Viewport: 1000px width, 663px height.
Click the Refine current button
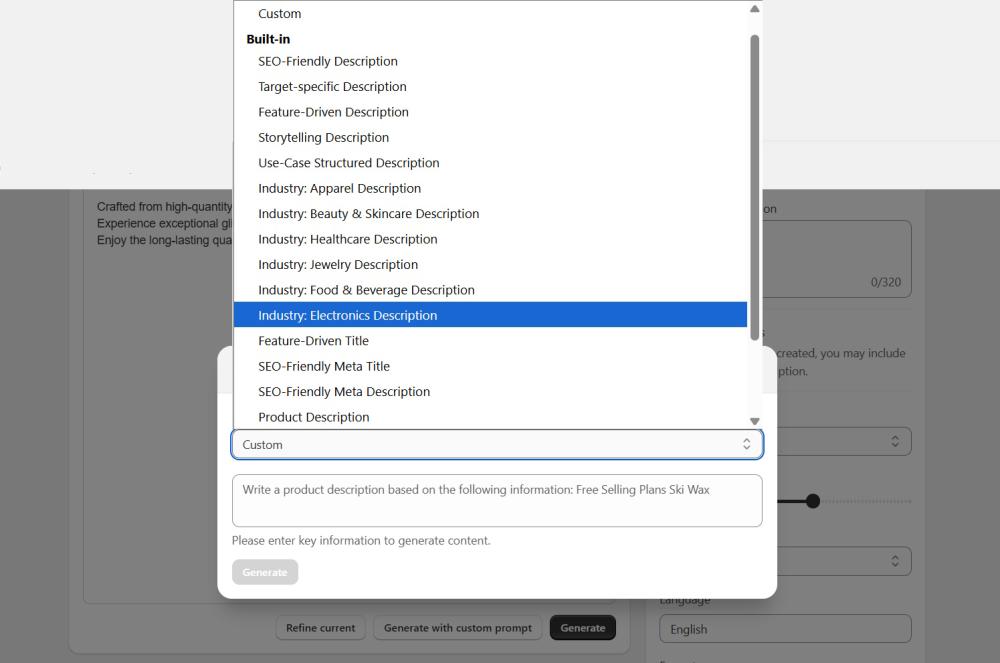point(320,628)
